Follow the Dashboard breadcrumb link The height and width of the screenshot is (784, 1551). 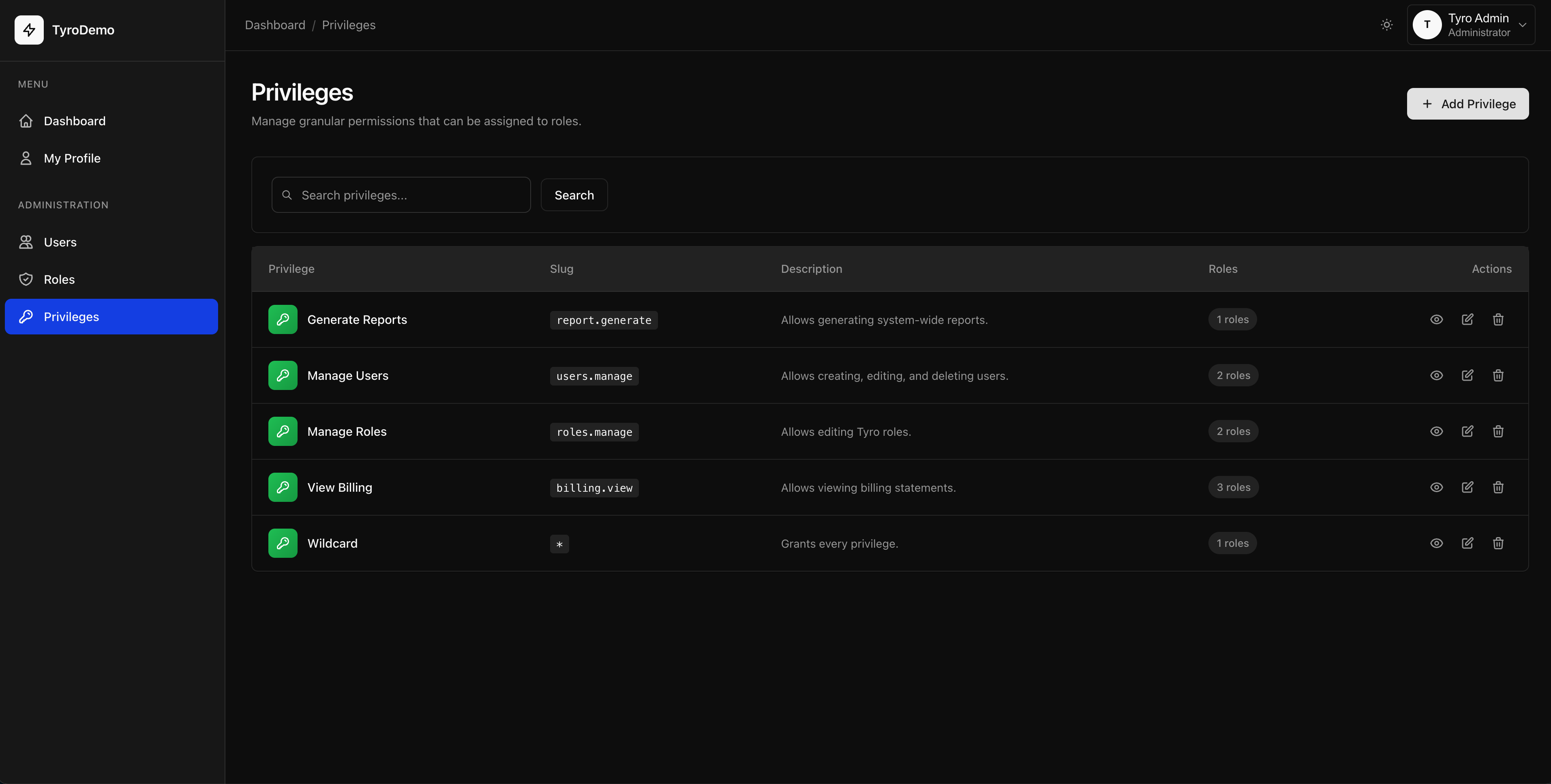pyautogui.click(x=274, y=25)
